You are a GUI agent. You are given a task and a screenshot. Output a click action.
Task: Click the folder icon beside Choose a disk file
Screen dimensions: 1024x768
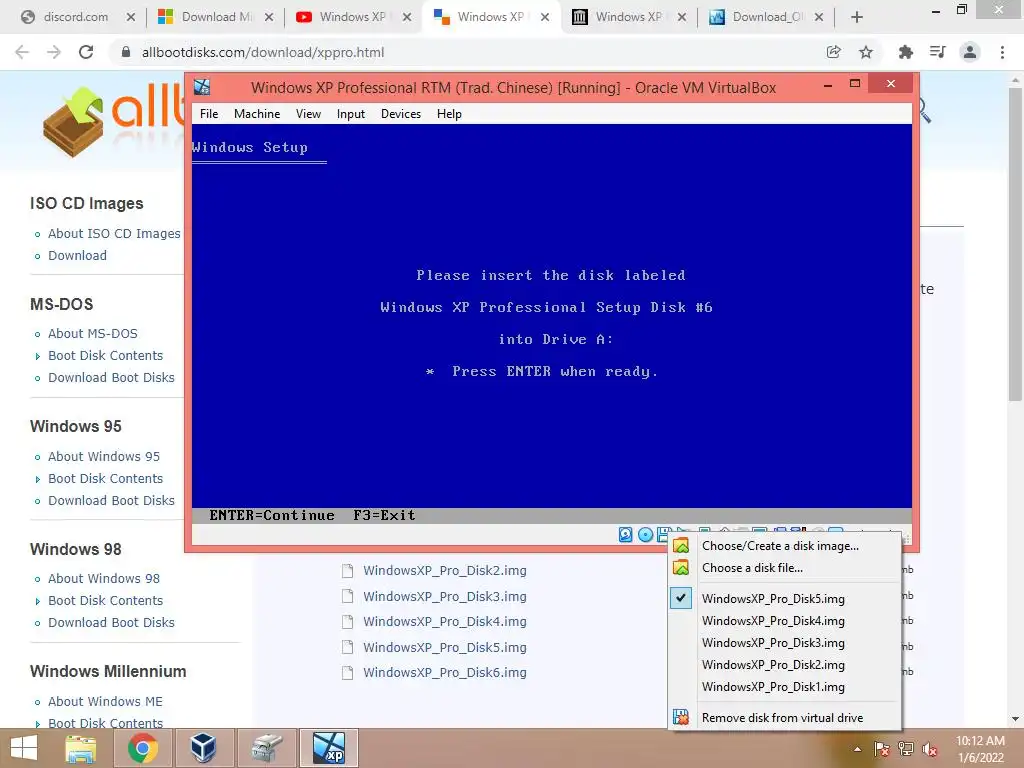pyautogui.click(x=681, y=568)
